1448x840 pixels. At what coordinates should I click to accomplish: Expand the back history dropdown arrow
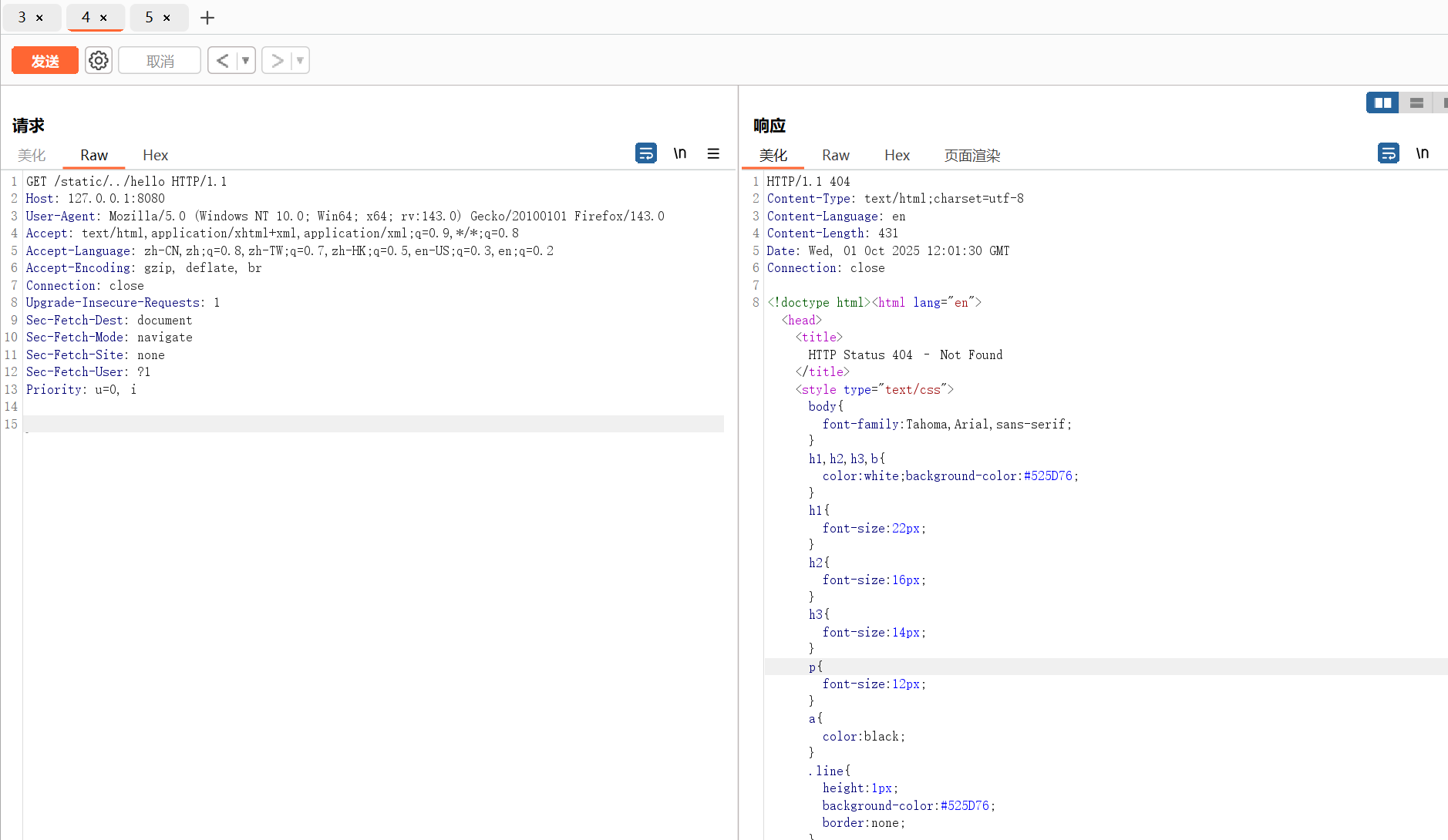pos(245,60)
